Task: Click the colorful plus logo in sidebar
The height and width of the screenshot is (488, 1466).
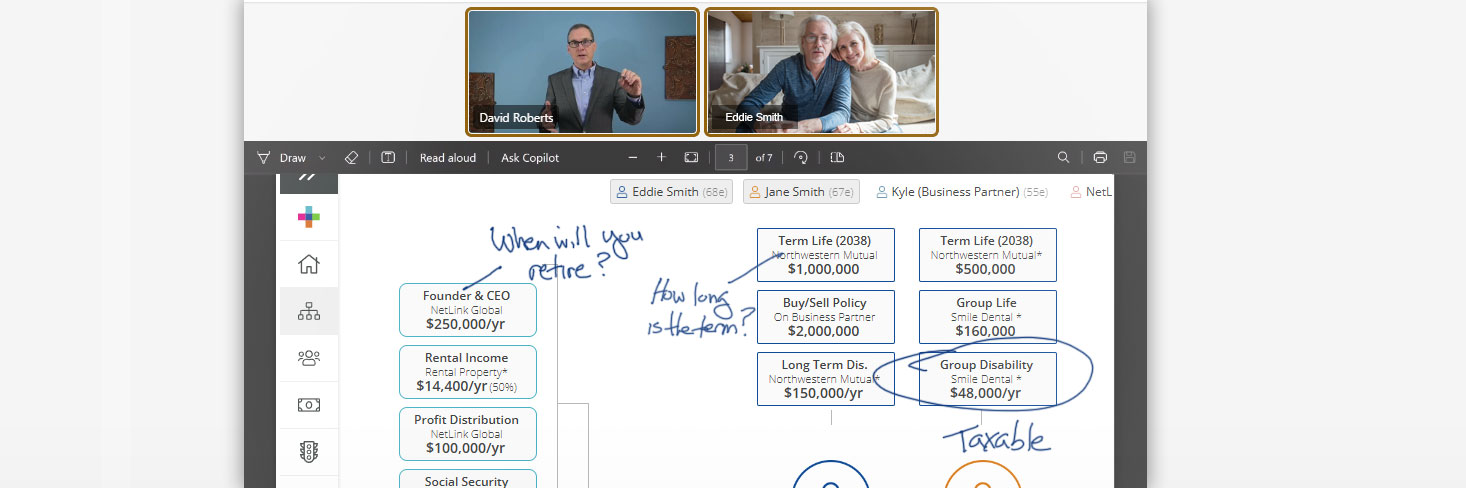Action: coord(309,217)
